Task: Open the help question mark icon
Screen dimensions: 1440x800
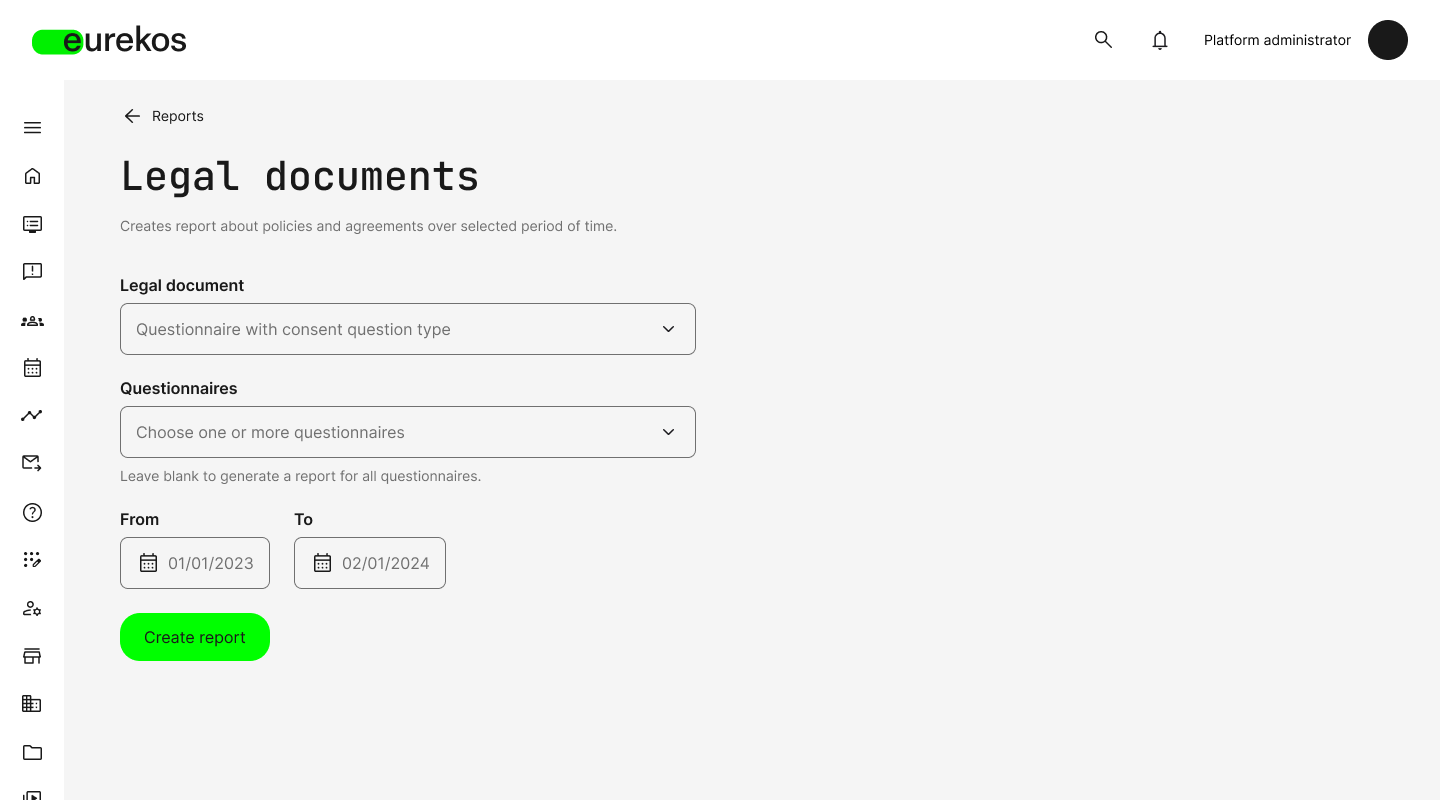Action: tap(32, 512)
